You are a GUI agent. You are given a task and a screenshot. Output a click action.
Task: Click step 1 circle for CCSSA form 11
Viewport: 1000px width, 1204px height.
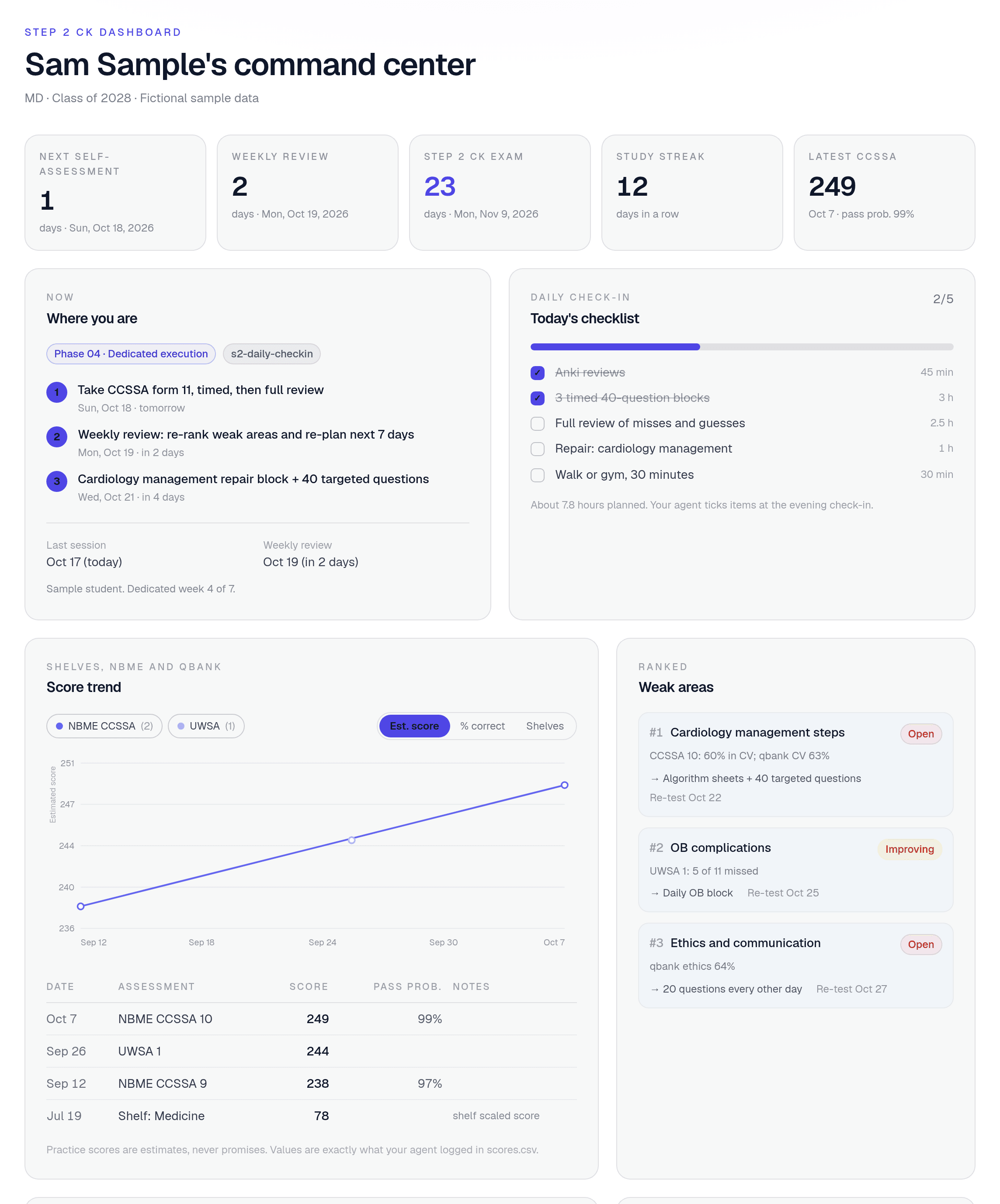(x=57, y=392)
